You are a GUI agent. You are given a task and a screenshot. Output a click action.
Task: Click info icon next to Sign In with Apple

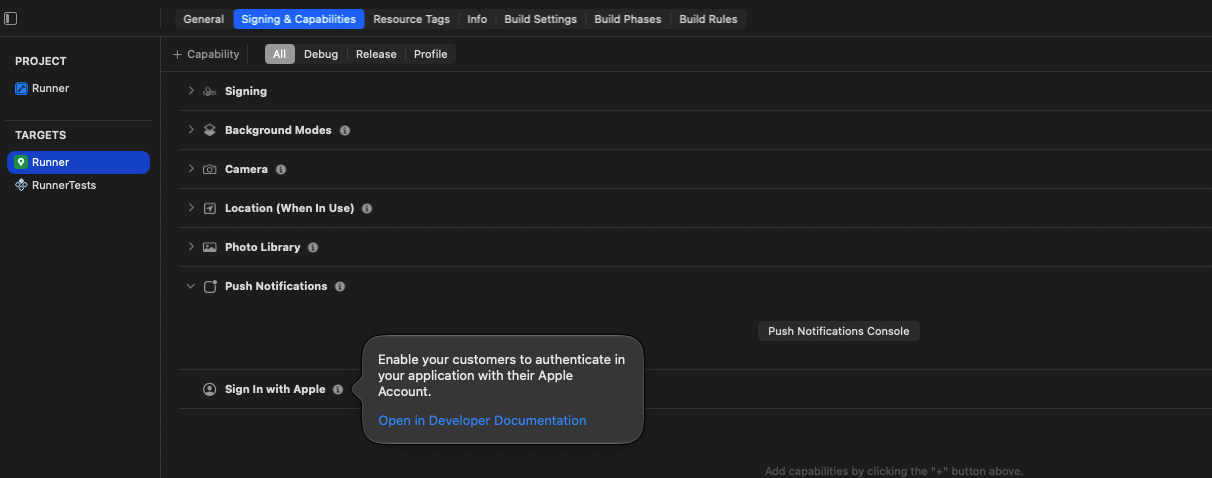(338, 389)
